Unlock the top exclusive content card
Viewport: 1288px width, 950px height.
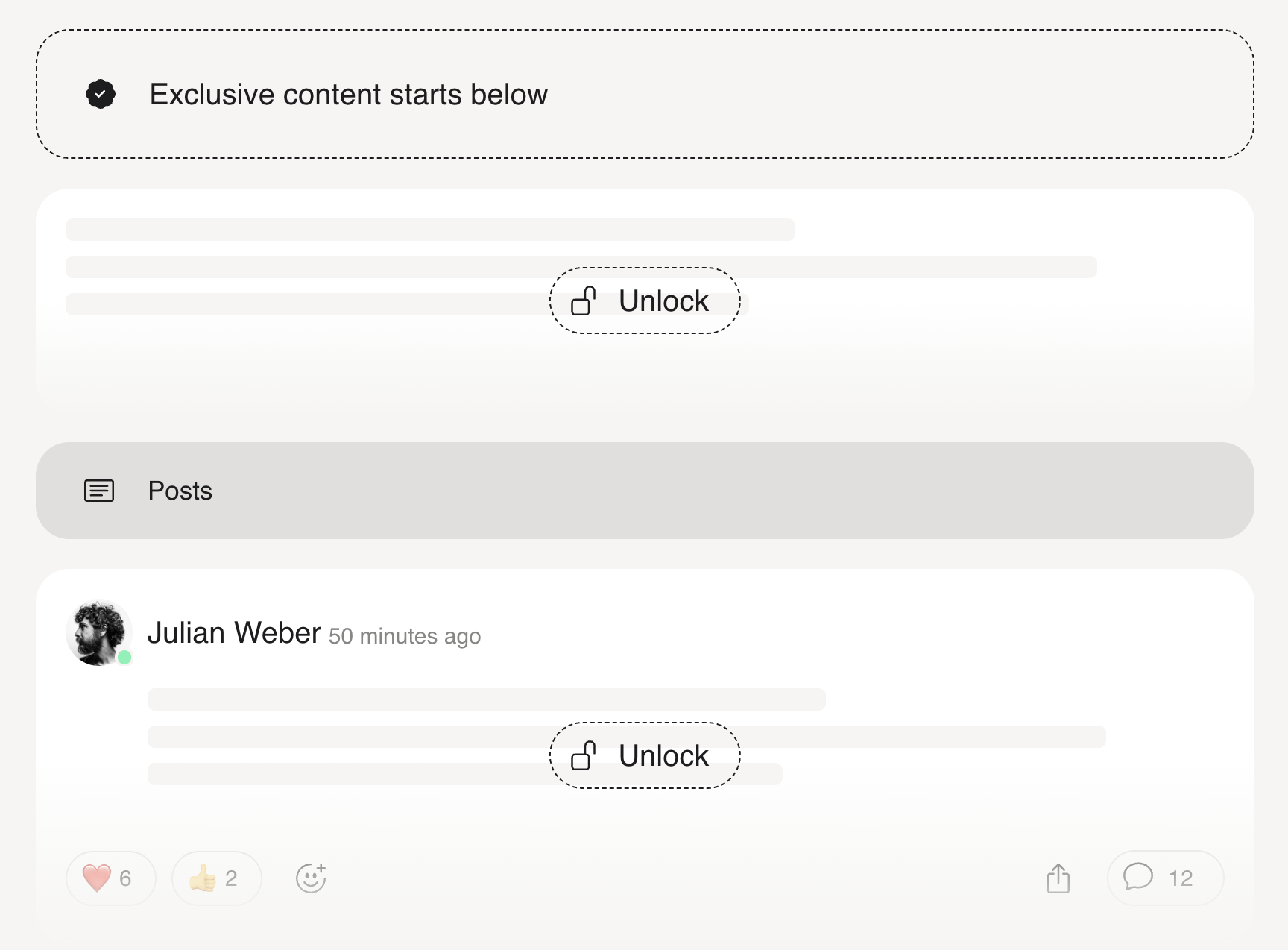pyautogui.click(x=645, y=301)
